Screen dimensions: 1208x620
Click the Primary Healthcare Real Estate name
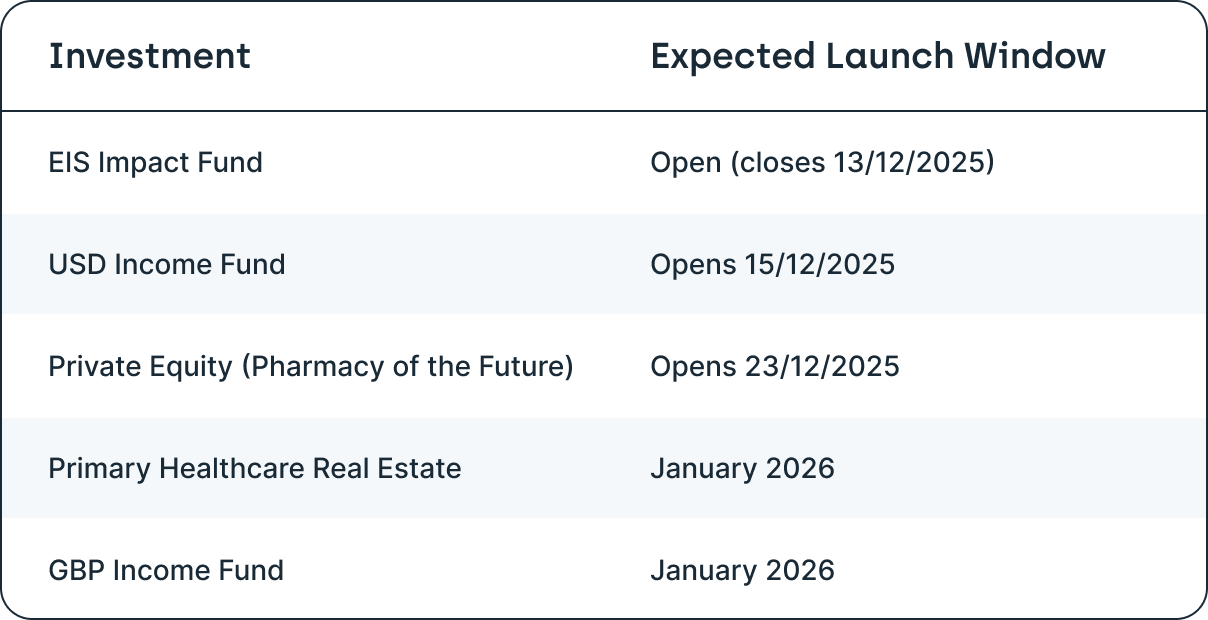click(255, 468)
